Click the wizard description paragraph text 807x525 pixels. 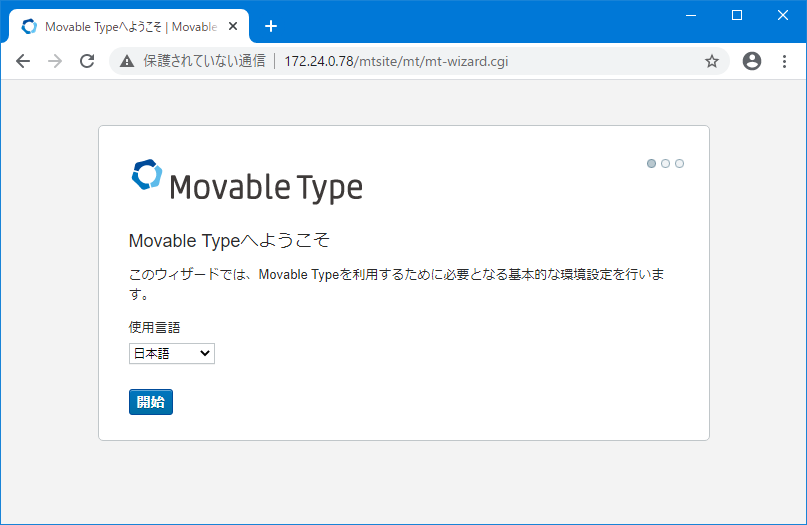tap(396, 284)
